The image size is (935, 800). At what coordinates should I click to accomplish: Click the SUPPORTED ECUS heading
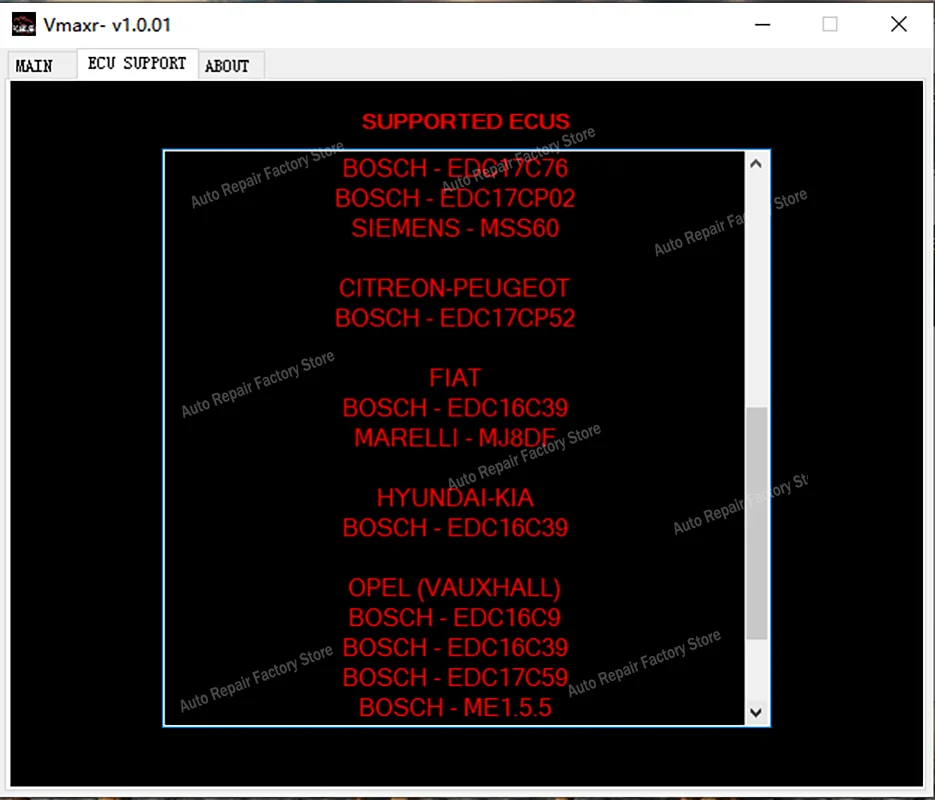466,122
